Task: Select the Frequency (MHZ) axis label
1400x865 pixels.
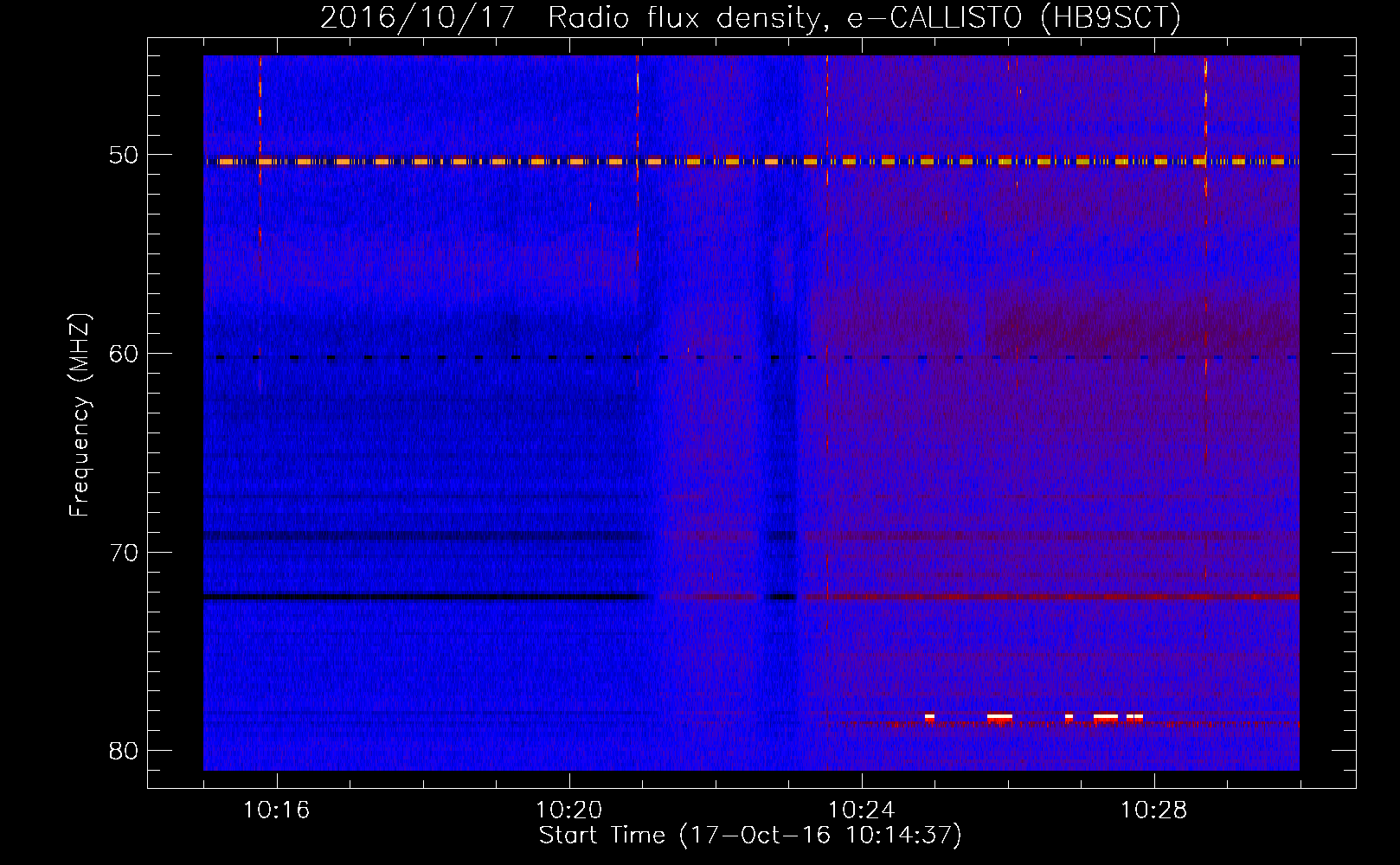Action: 80,414
